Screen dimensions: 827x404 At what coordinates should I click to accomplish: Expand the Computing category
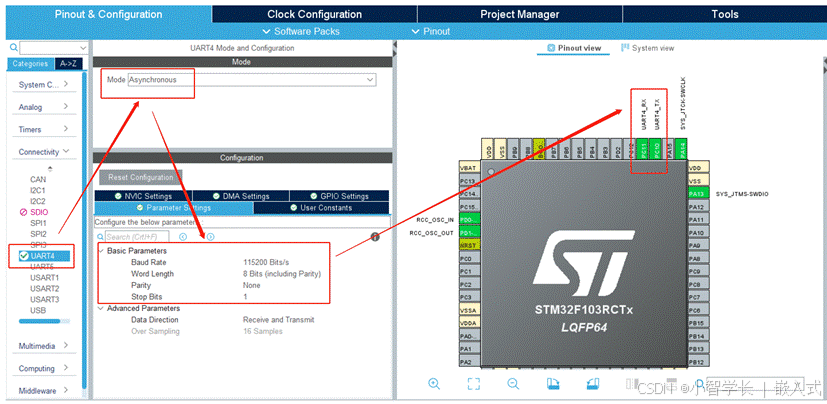pyautogui.click(x=43, y=368)
